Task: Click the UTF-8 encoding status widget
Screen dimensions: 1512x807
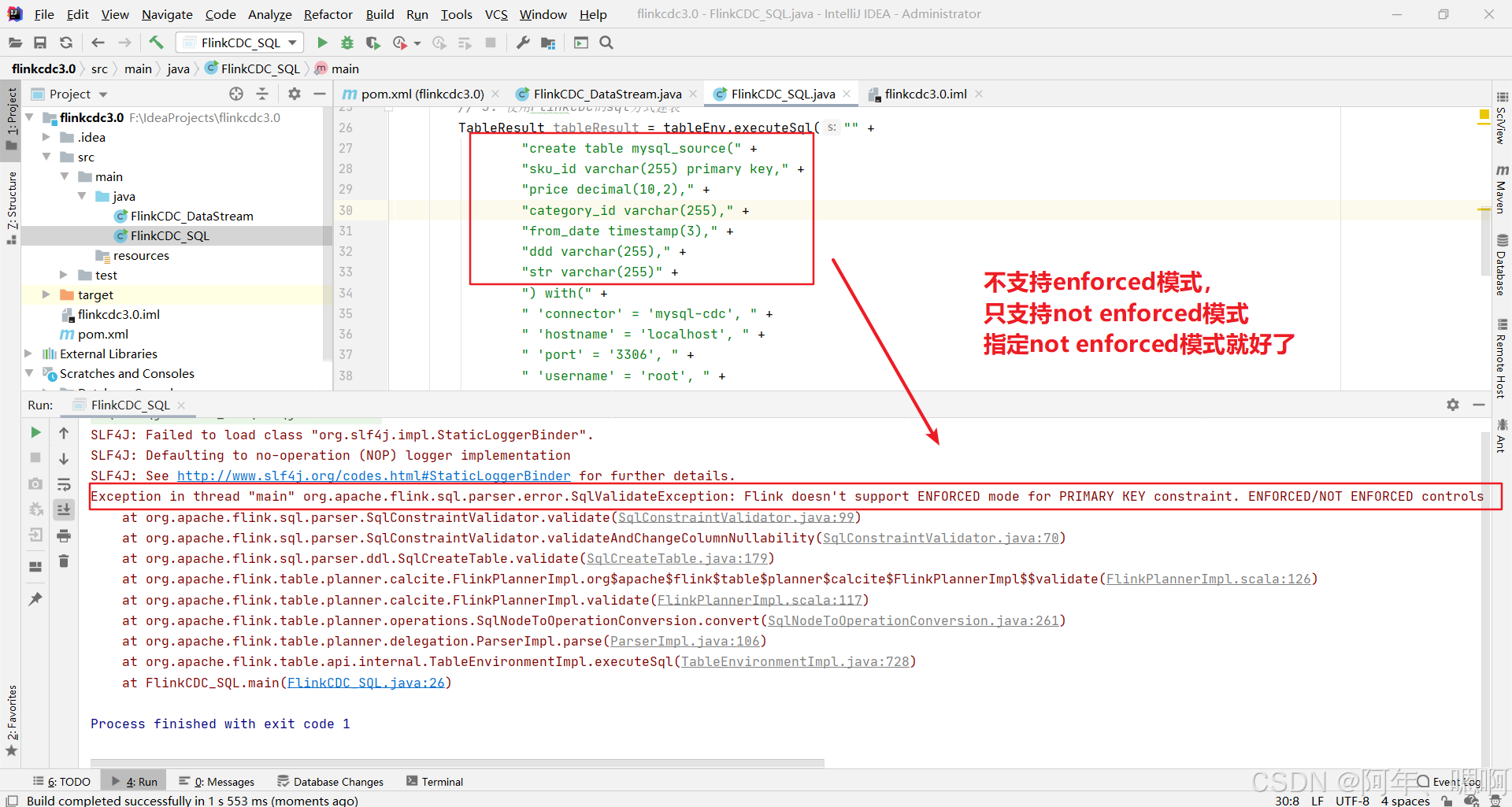Action: pos(1352,801)
